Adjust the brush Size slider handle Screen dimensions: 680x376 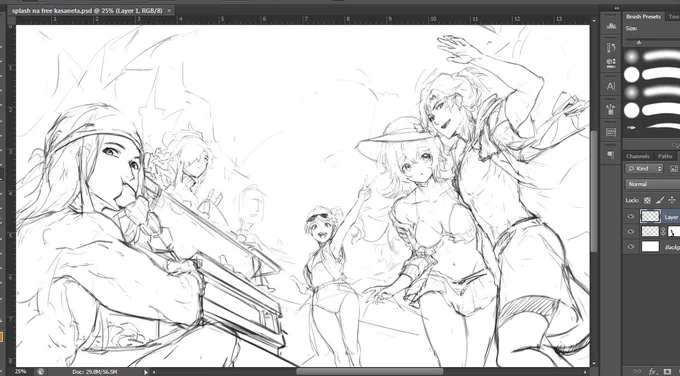coord(639,43)
